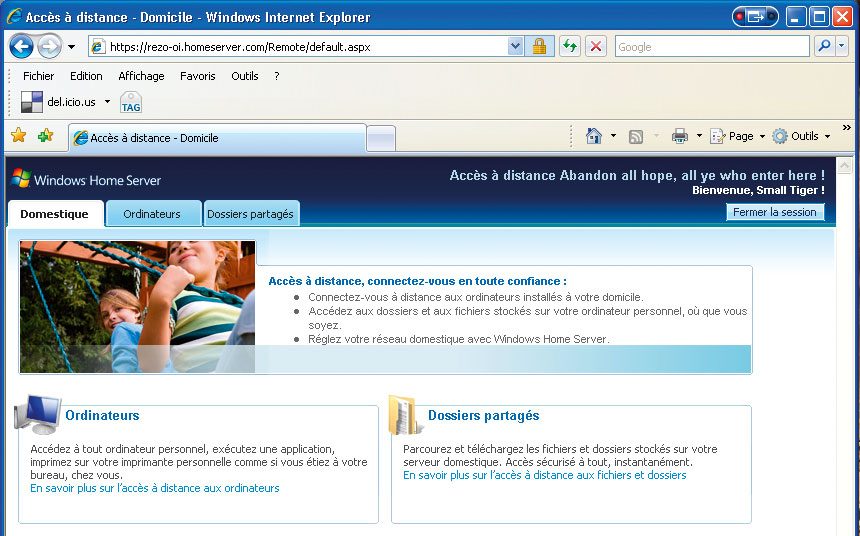This screenshot has width=860, height=536.
Task: Open the Favorites Center star icon
Action: tap(18, 136)
